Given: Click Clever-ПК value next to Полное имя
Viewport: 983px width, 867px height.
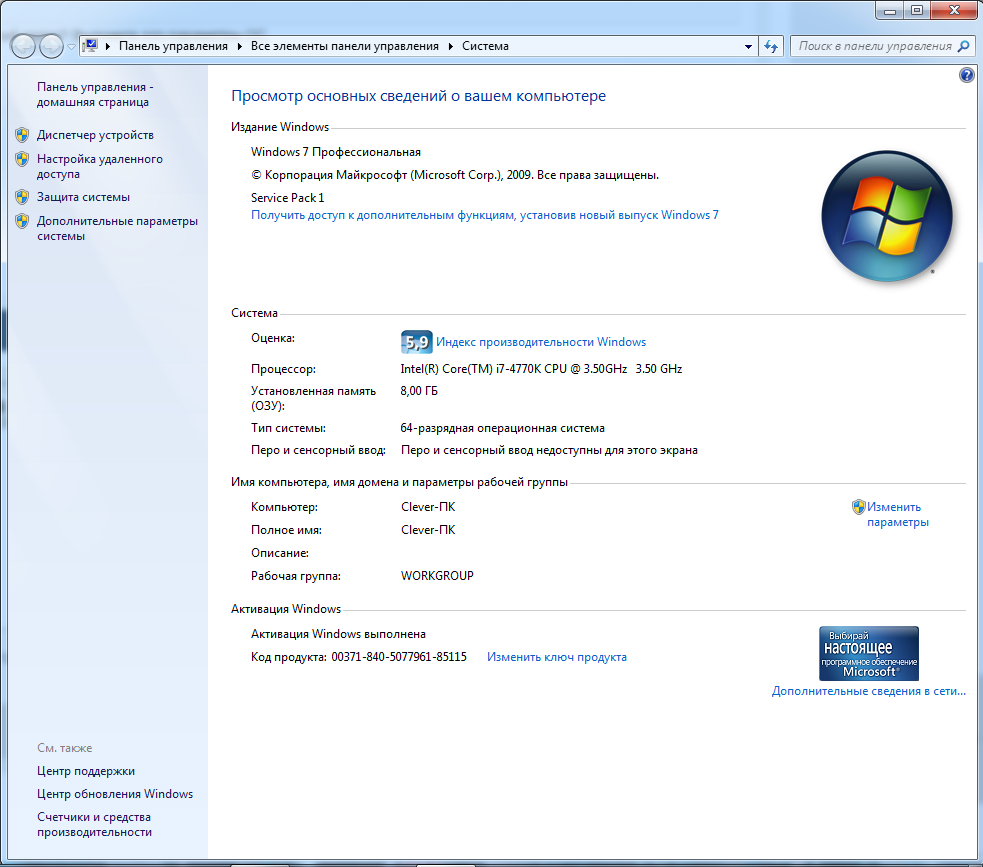Looking at the screenshot, I should pyautogui.click(x=428, y=530).
